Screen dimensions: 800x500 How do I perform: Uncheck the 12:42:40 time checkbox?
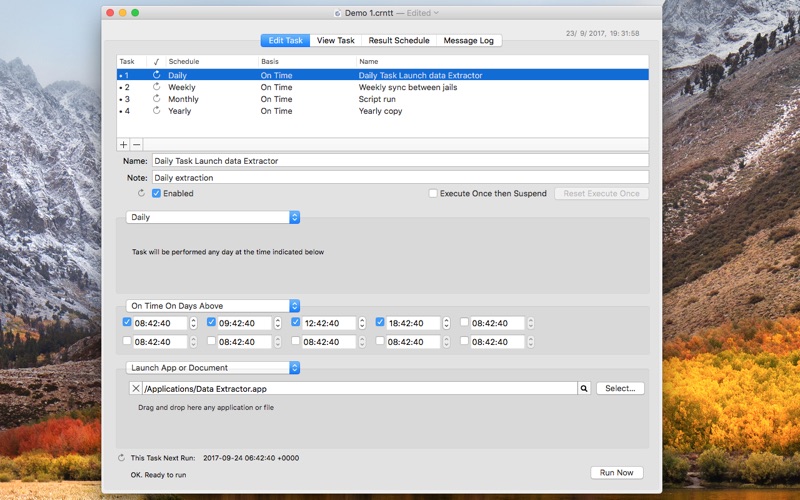coord(295,322)
